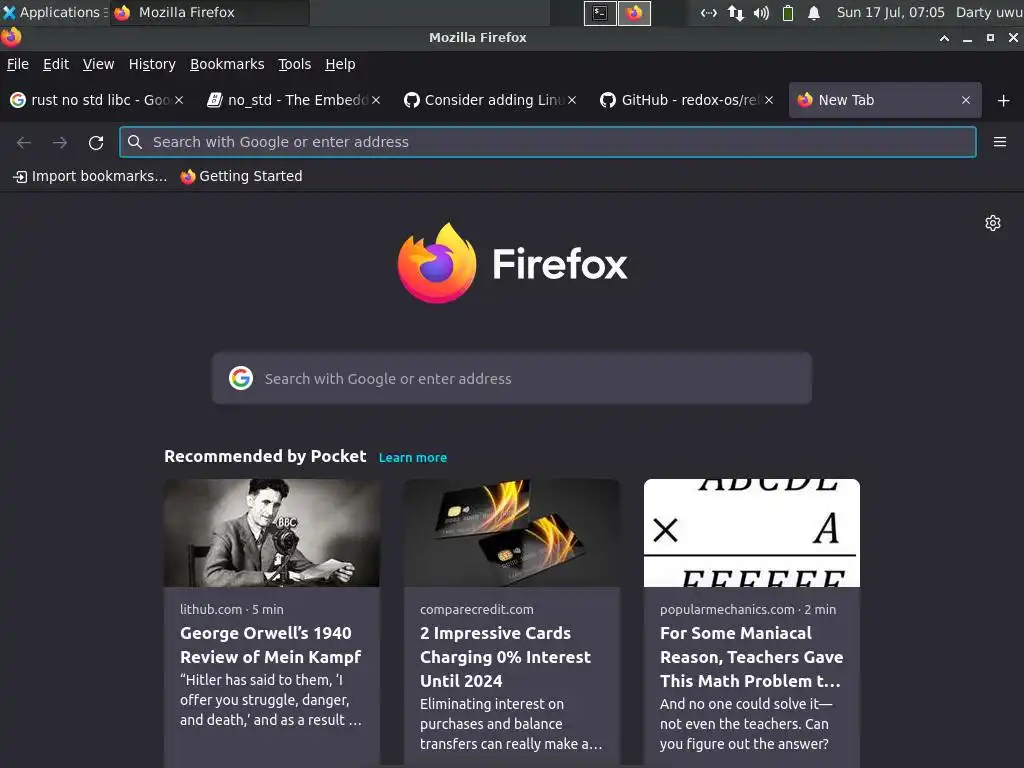Image resolution: width=1024 pixels, height=768 pixels.
Task: Click 'comparecredit.com' source text
Action: [477, 609]
